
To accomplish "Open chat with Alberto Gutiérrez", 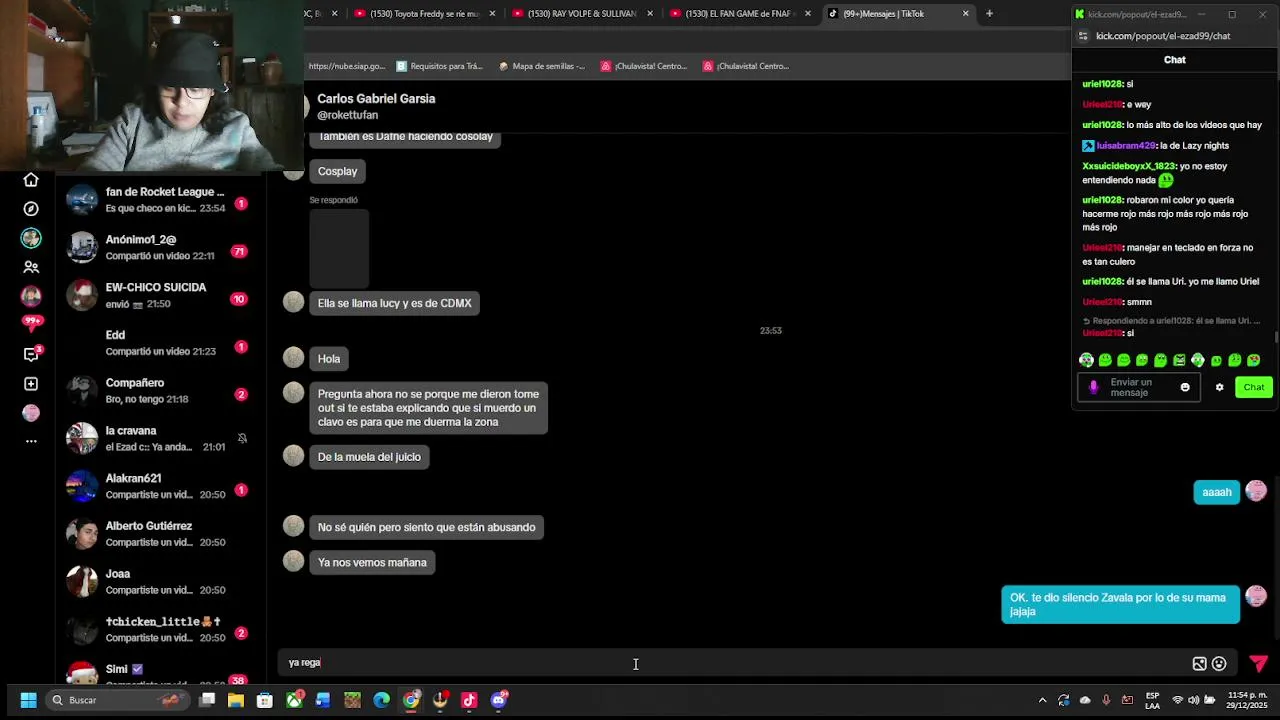I will [160, 534].
